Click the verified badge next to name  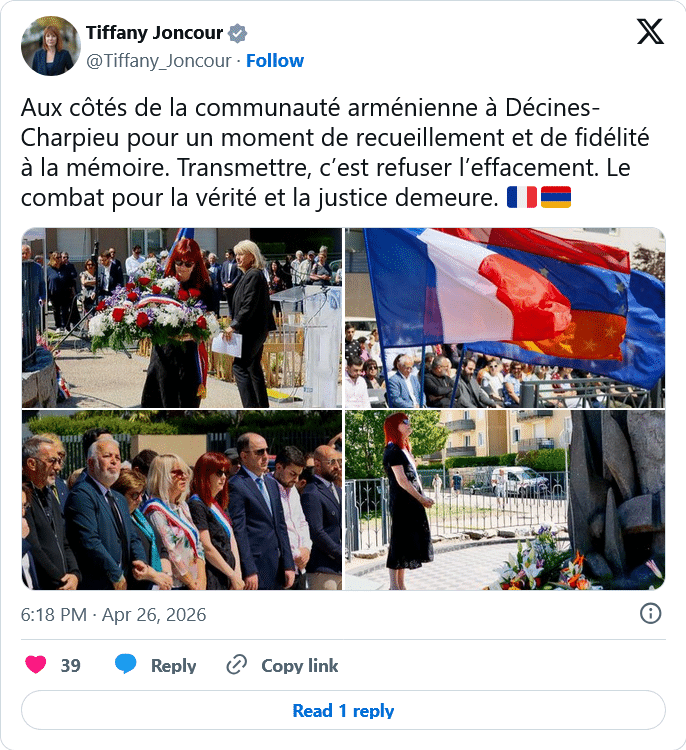point(237,33)
